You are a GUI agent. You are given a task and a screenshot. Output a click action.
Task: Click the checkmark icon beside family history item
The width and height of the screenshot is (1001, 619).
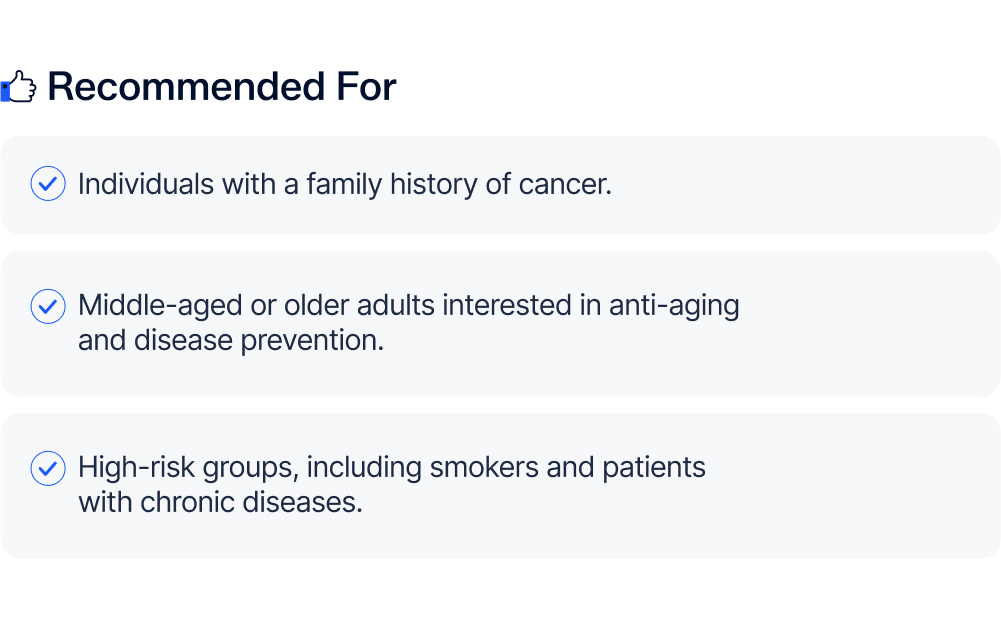pyautogui.click(x=48, y=185)
